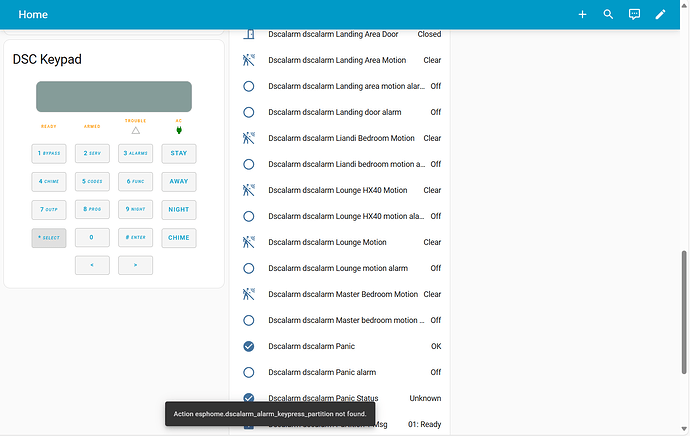Click motion icon for Landing Area Motion
Image resolution: width=690 pixels, height=436 pixels.
249,60
